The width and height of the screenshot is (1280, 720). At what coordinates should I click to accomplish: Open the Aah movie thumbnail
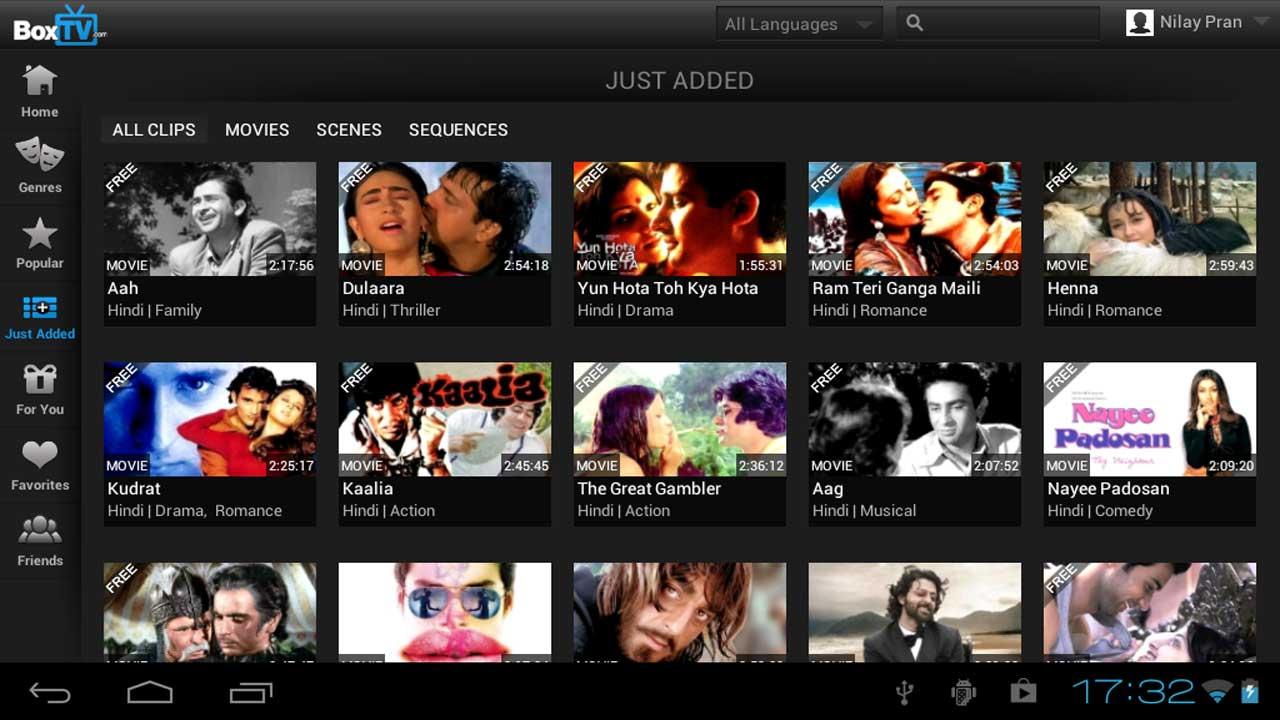210,219
